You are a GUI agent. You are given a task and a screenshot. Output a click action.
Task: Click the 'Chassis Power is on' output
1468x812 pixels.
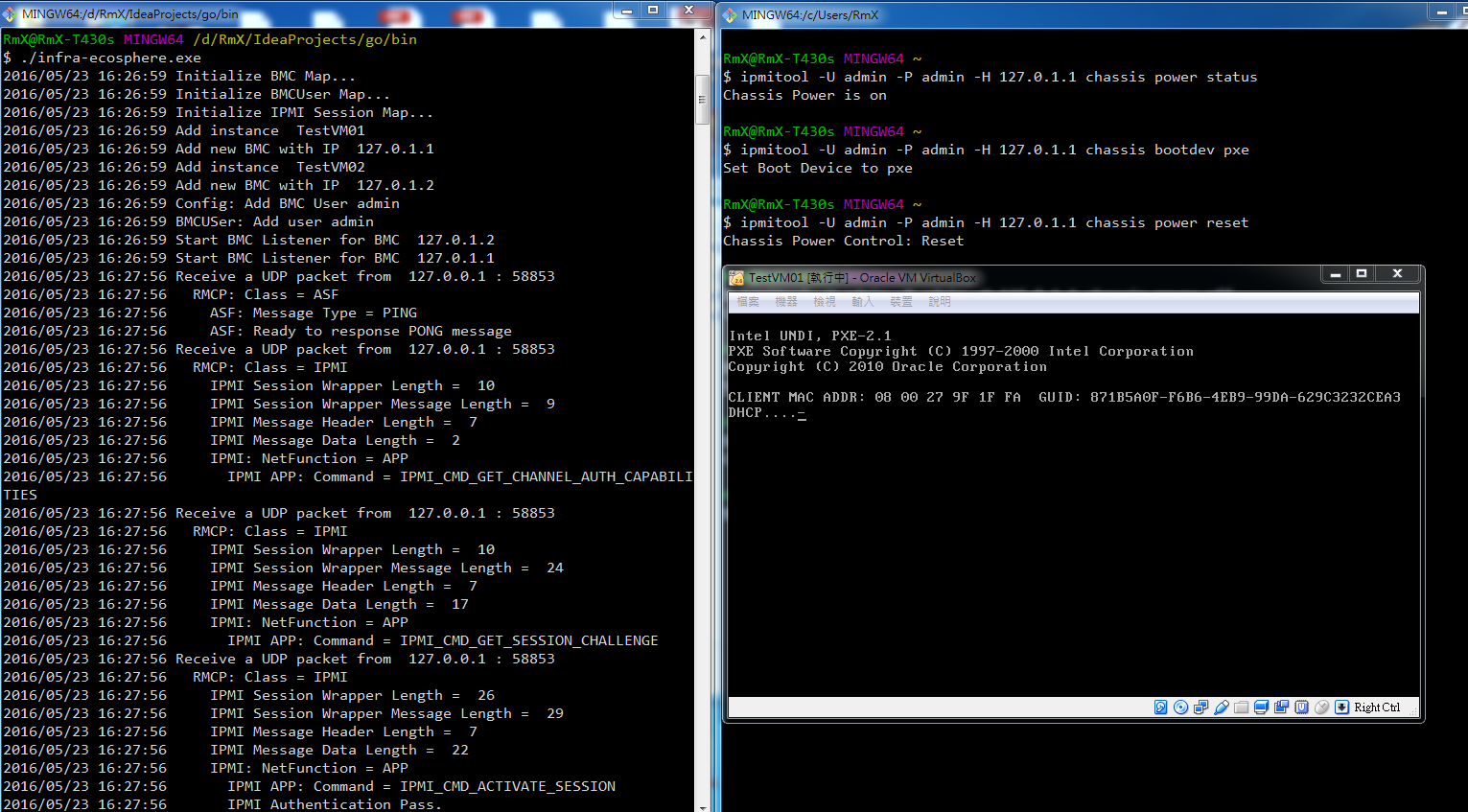[x=804, y=95]
